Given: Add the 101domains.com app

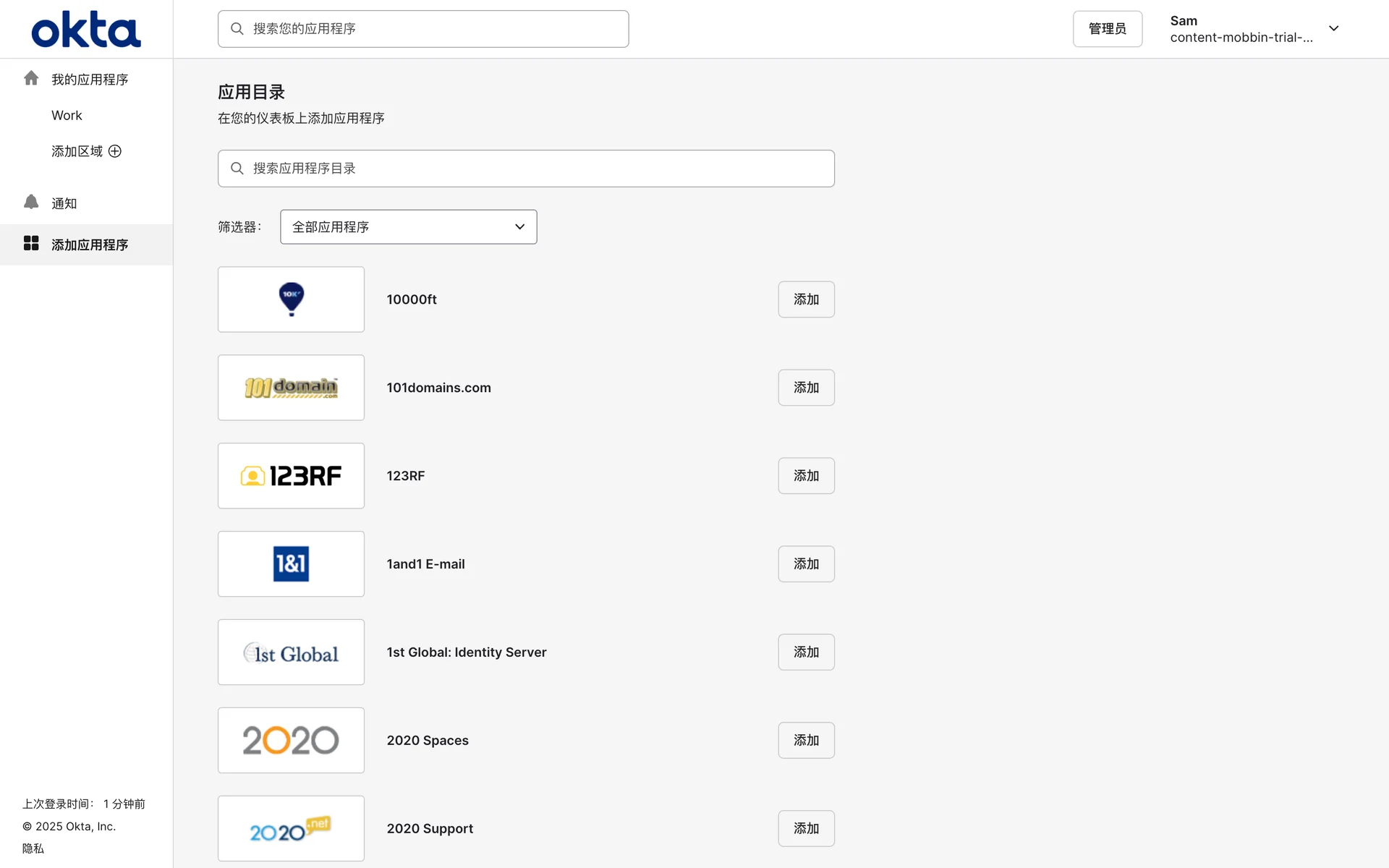Looking at the screenshot, I should (x=806, y=388).
